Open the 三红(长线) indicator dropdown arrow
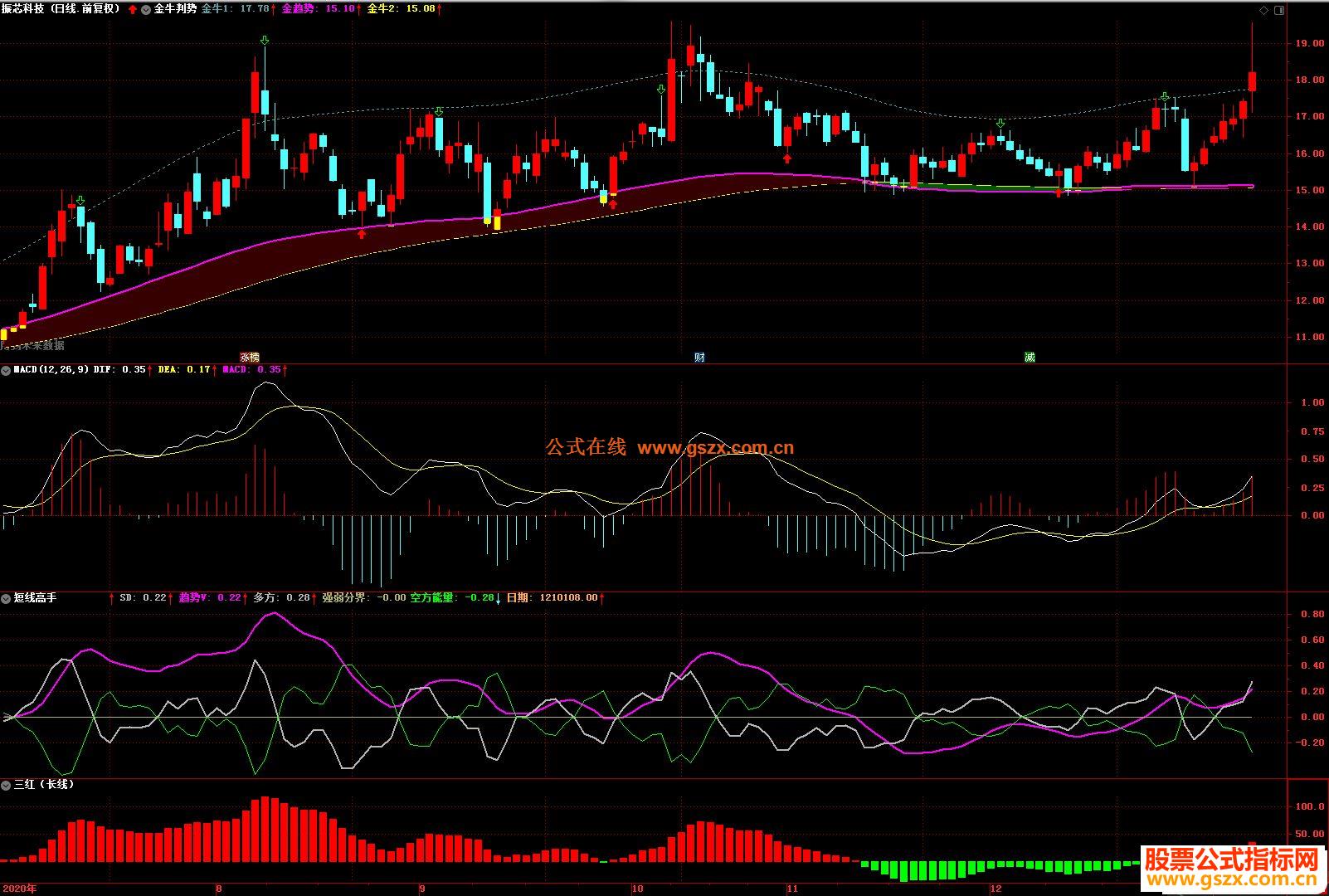 [6, 784]
